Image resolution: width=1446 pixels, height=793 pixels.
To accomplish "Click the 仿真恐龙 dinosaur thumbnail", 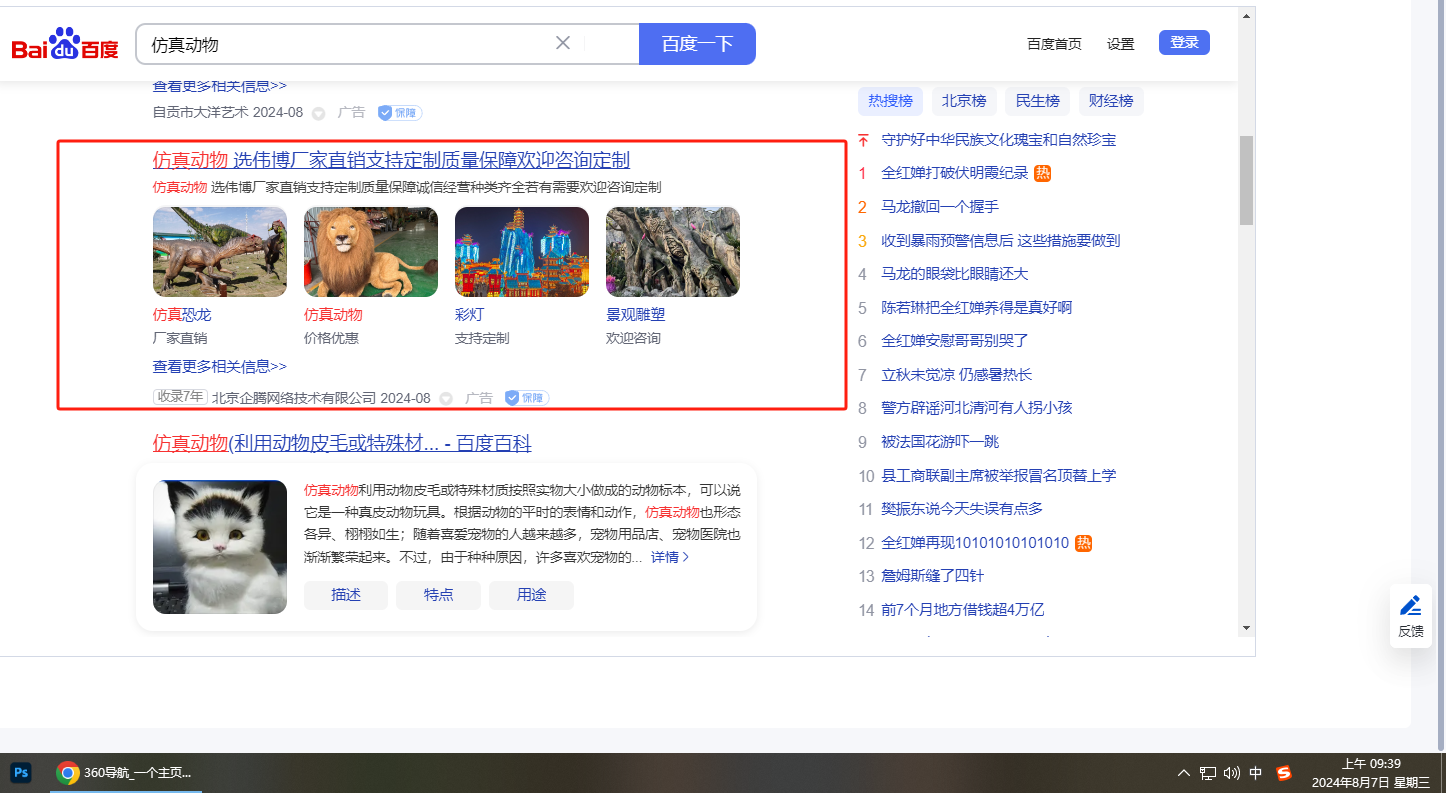I will tap(220, 252).
